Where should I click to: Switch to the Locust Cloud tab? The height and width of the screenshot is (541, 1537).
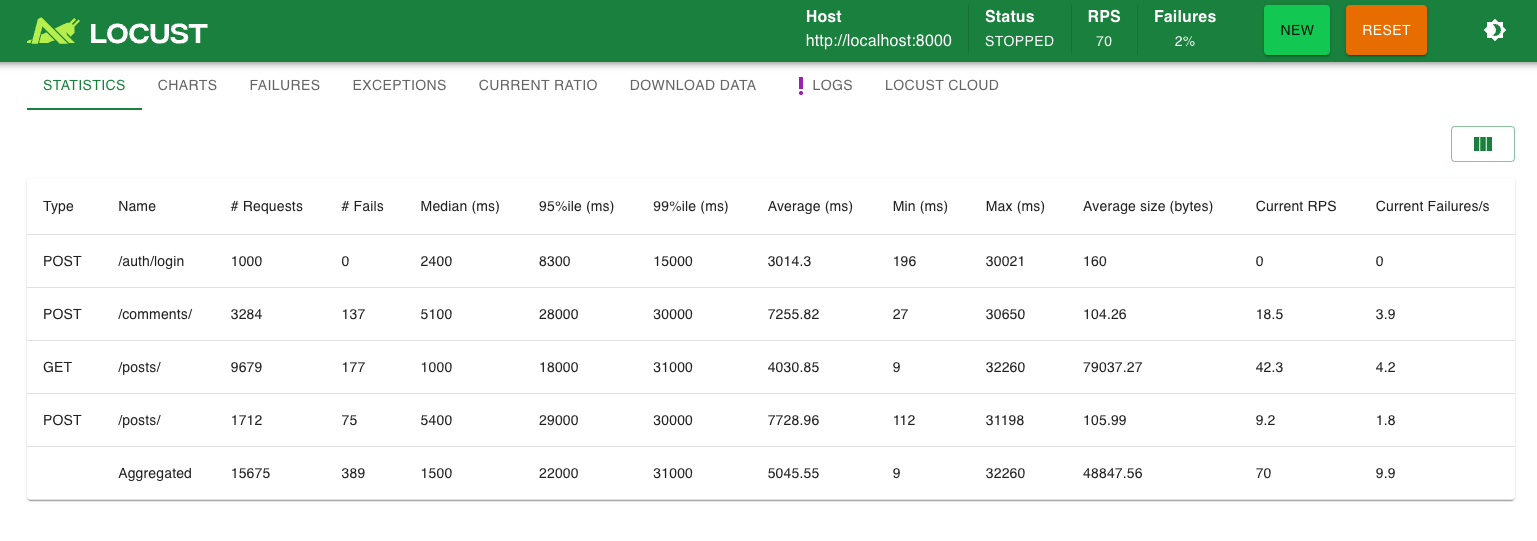(x=941, y=86)
